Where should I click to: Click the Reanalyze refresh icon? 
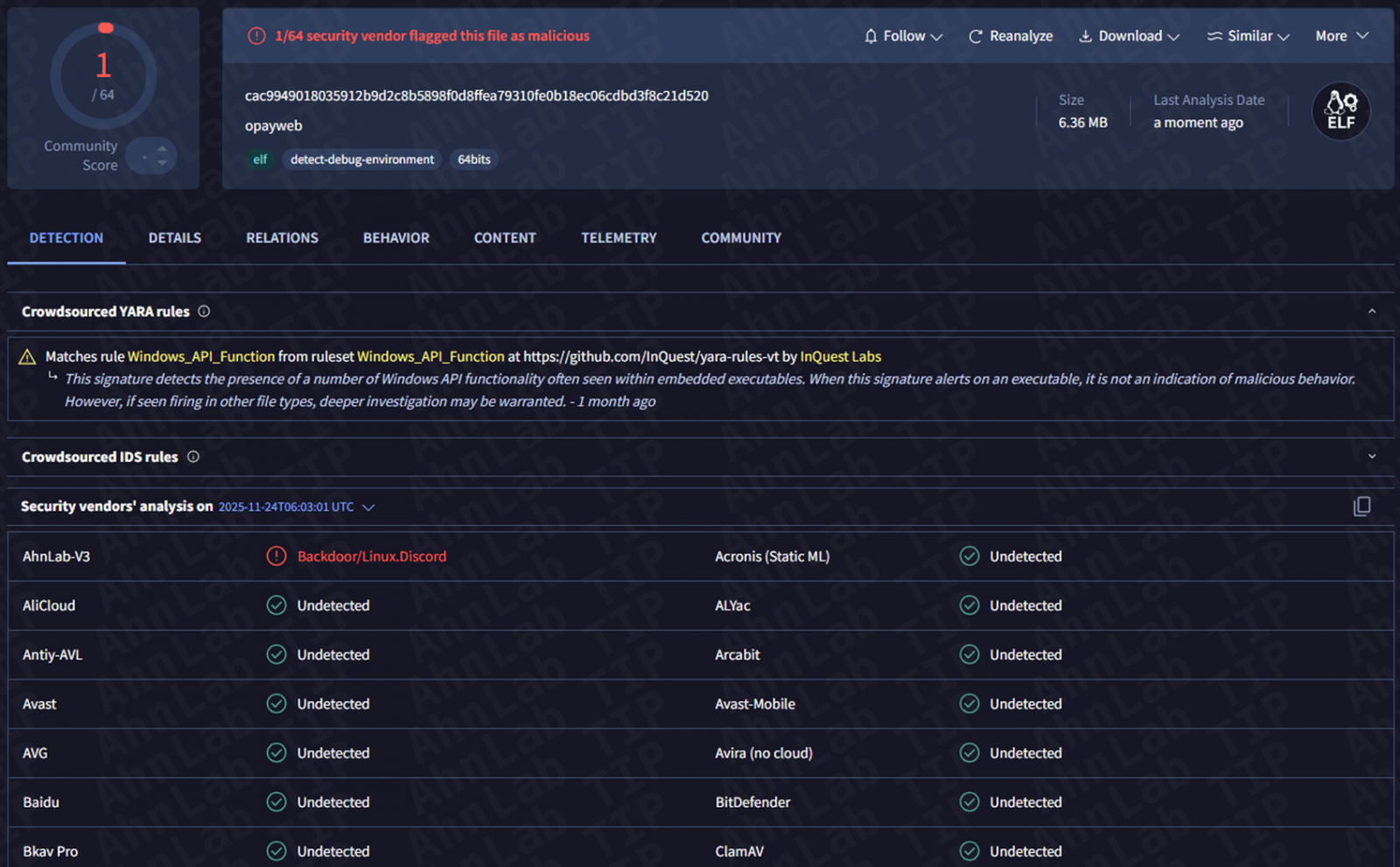[975, 37]
